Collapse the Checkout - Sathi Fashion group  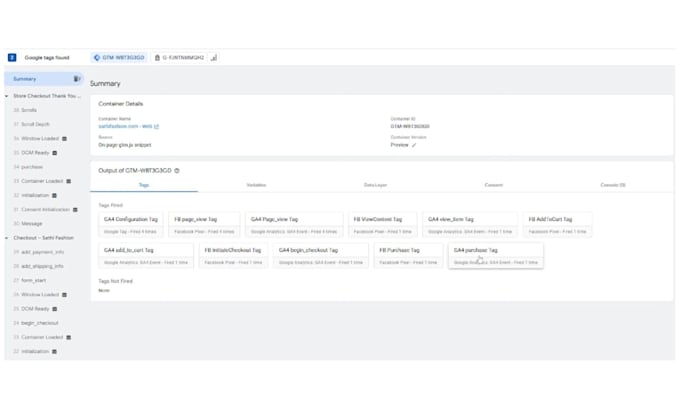tap(7, 238)
